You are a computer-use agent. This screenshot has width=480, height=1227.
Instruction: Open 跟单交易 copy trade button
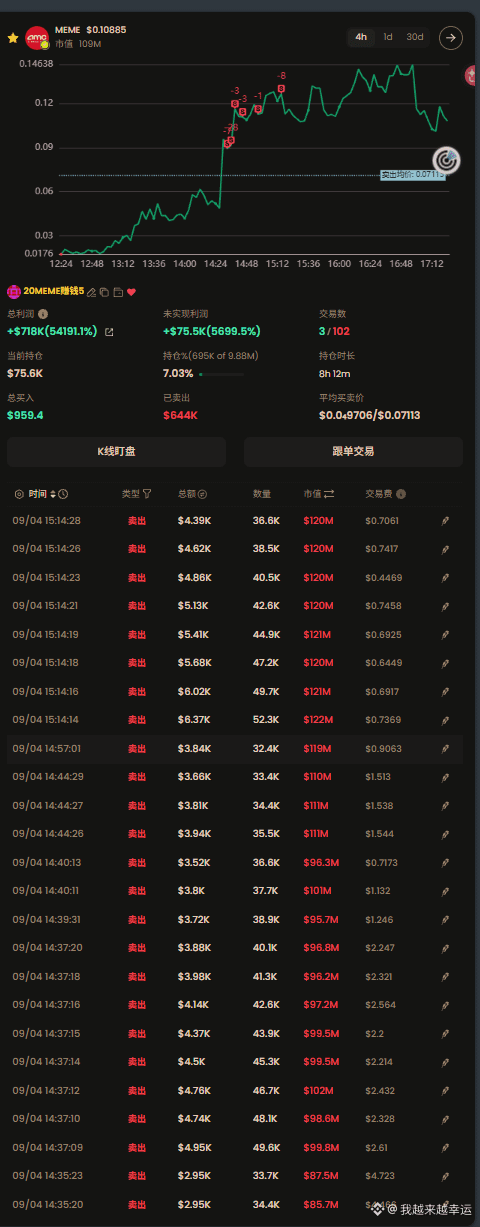click(353, 451)
